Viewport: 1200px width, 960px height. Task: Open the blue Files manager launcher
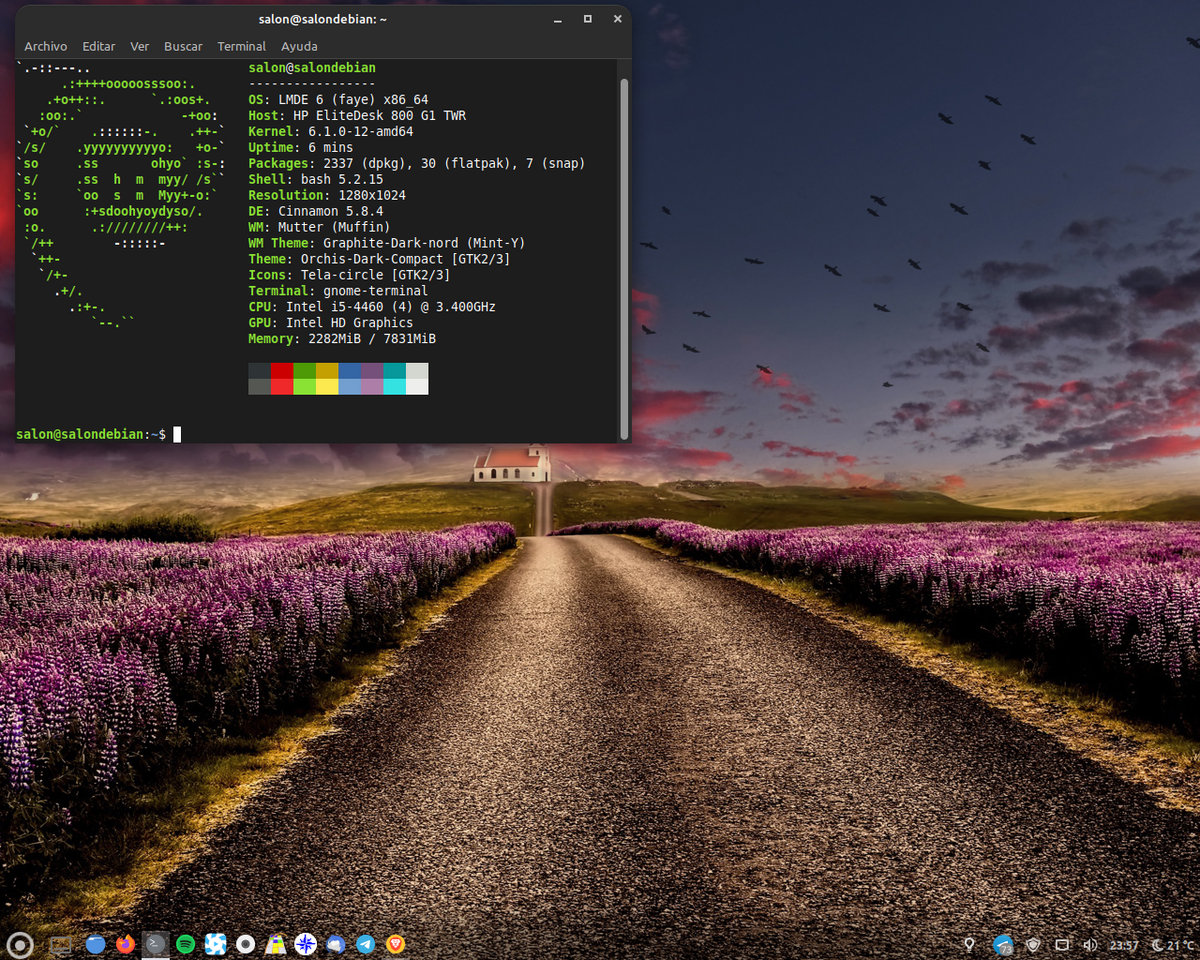(x=95, y=943)
